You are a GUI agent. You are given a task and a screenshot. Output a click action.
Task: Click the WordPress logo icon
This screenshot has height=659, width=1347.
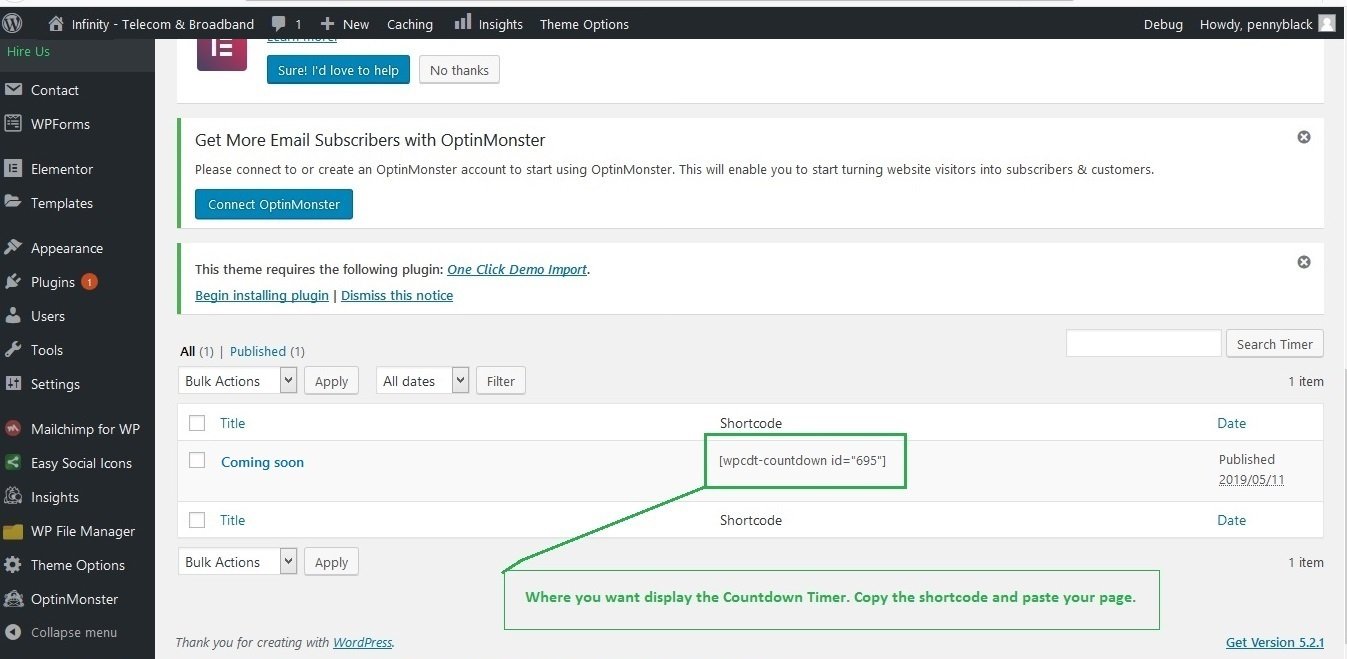[13, 23]
